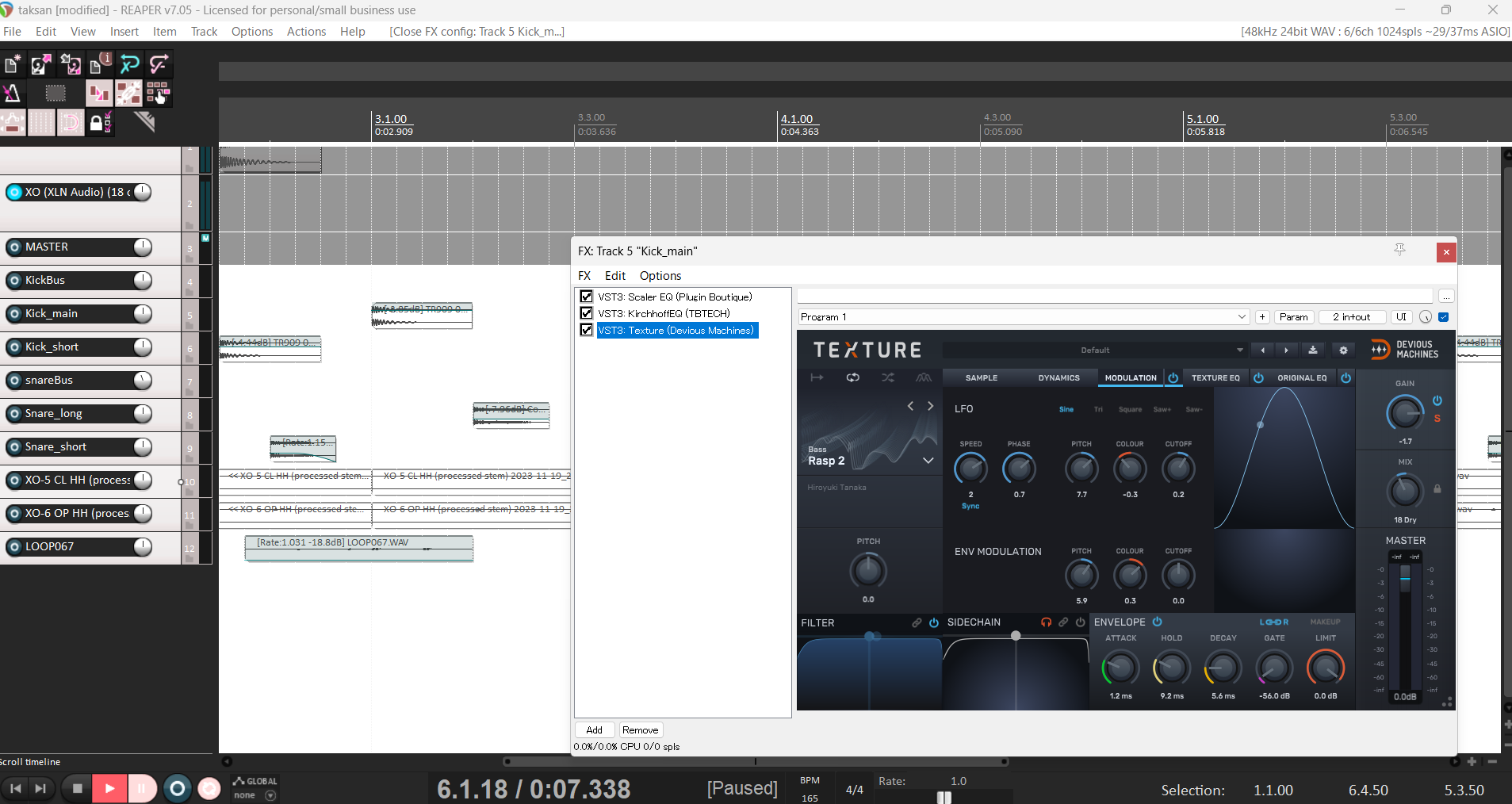Toggle the envelope move with items icon
This screenshot has width=1512, height=804.
tap(13, 123)
